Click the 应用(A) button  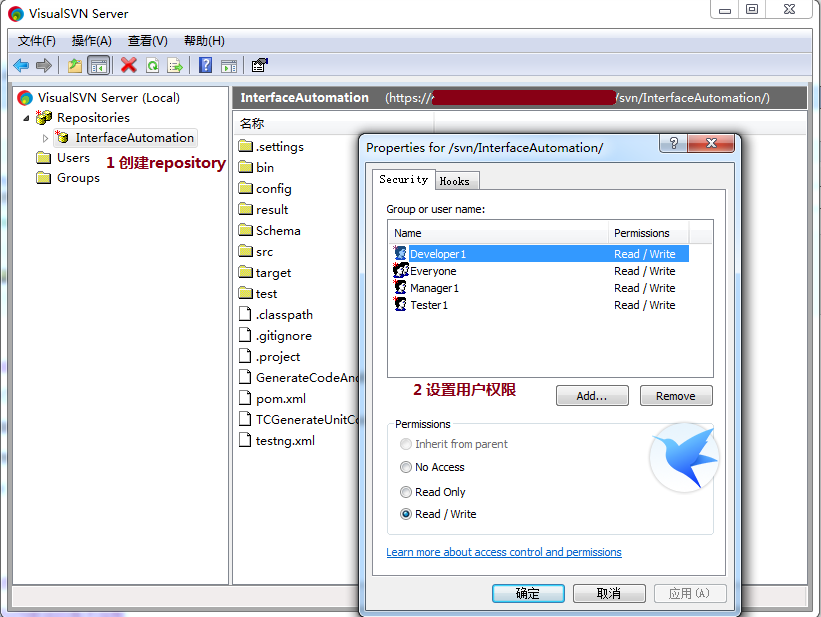tap(690, 593)
